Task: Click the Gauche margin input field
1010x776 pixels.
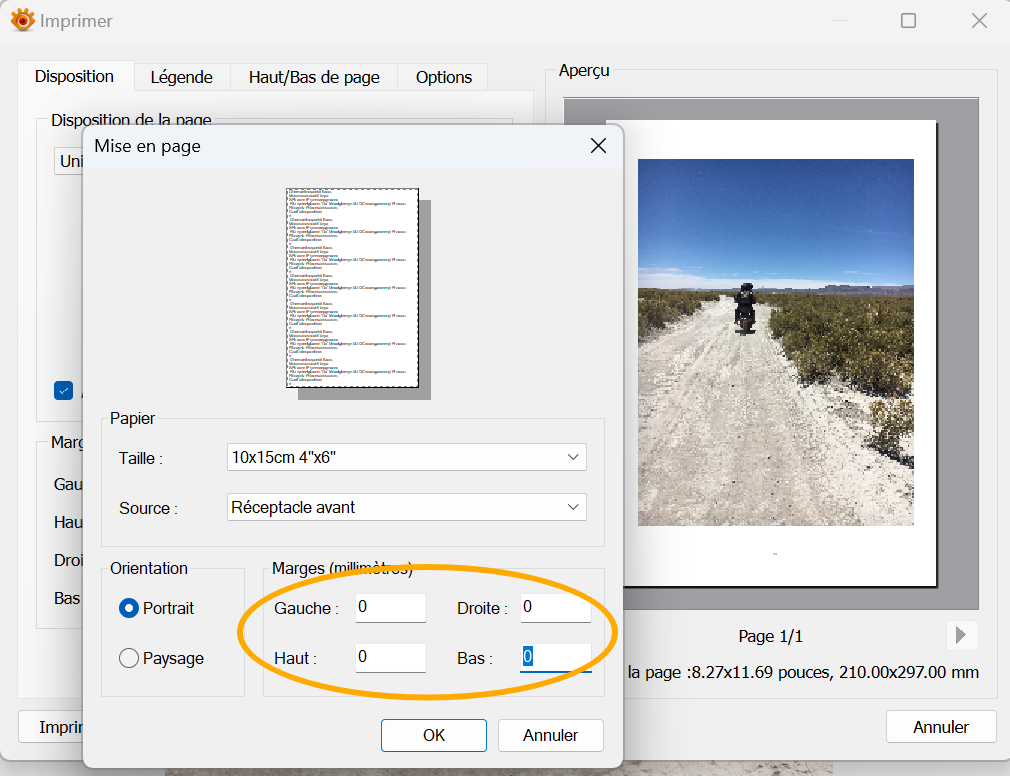Action: 390,608
